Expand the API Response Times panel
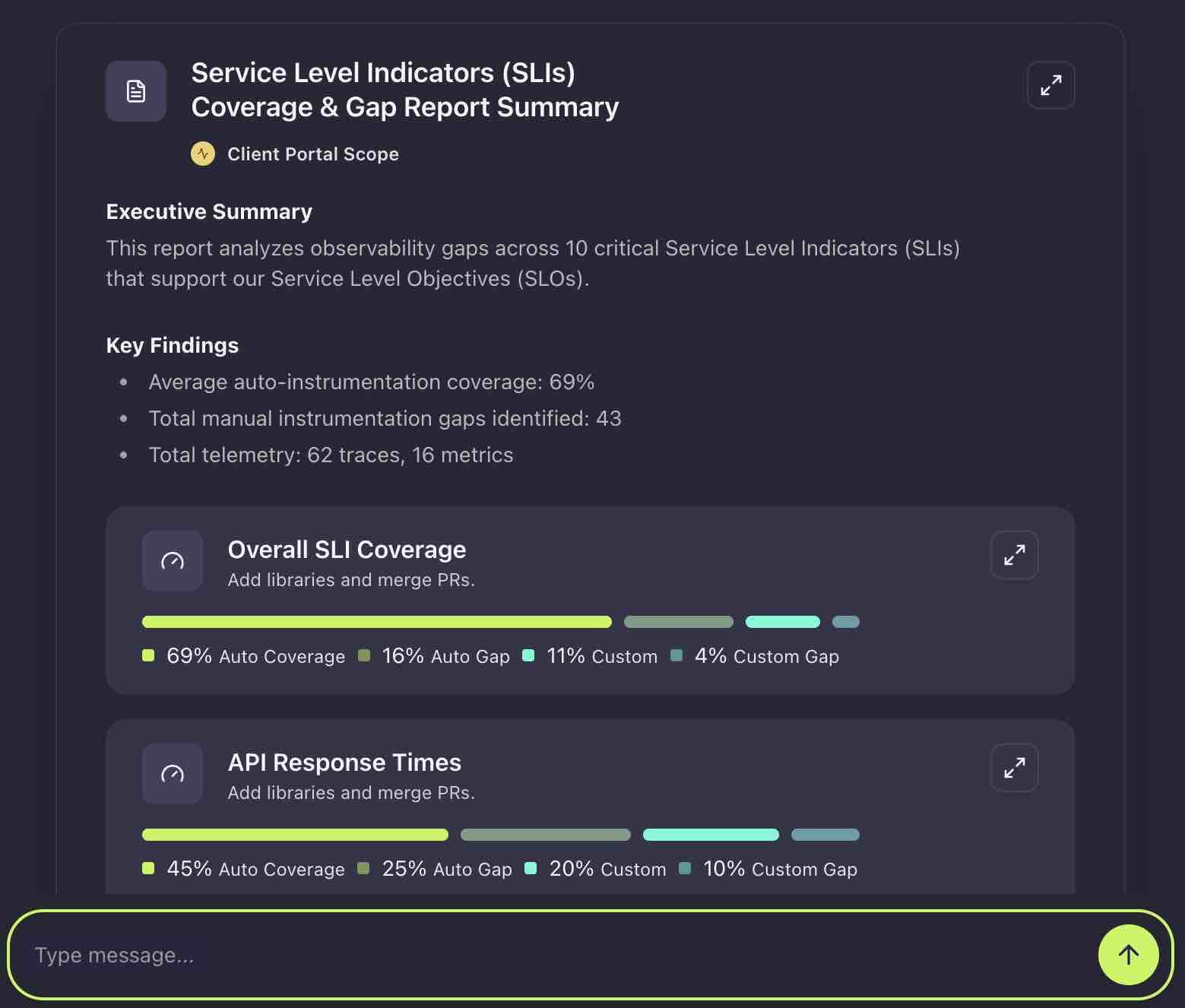The image size is (1185, 1008). (x=1014, y=768)
